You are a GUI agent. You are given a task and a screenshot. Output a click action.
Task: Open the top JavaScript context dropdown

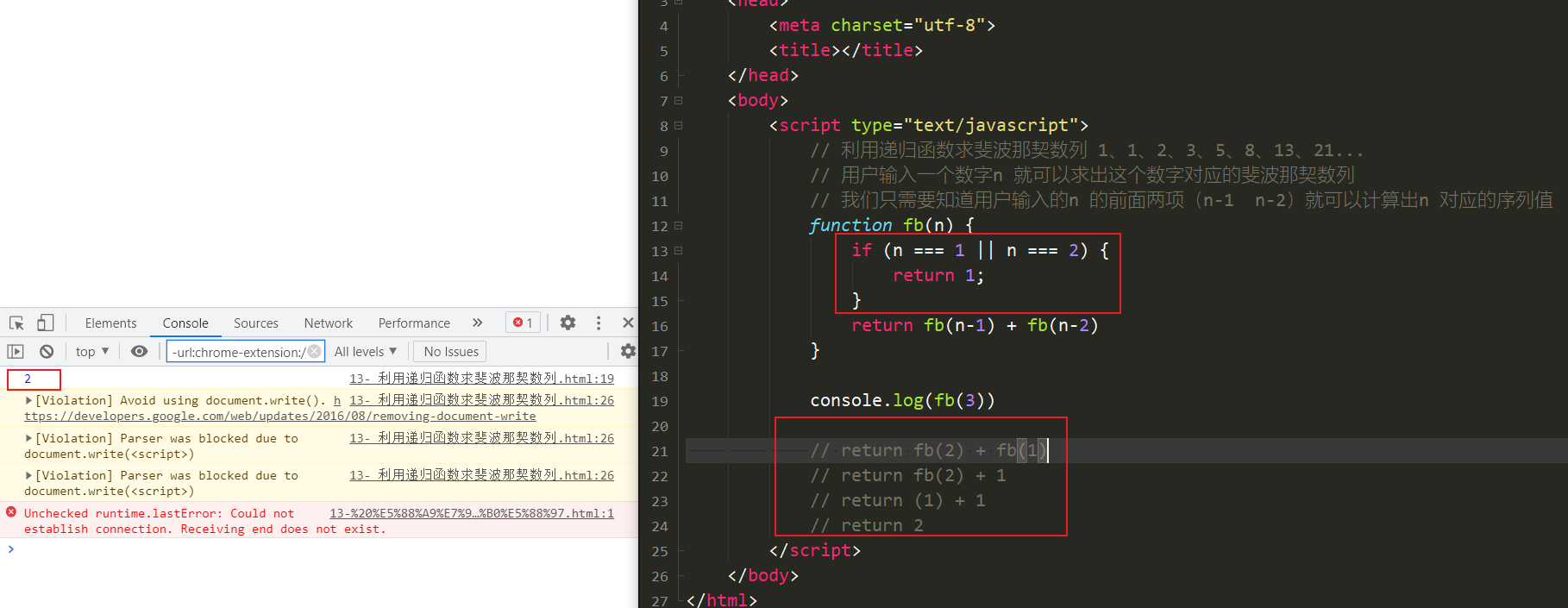click(92, 351)
